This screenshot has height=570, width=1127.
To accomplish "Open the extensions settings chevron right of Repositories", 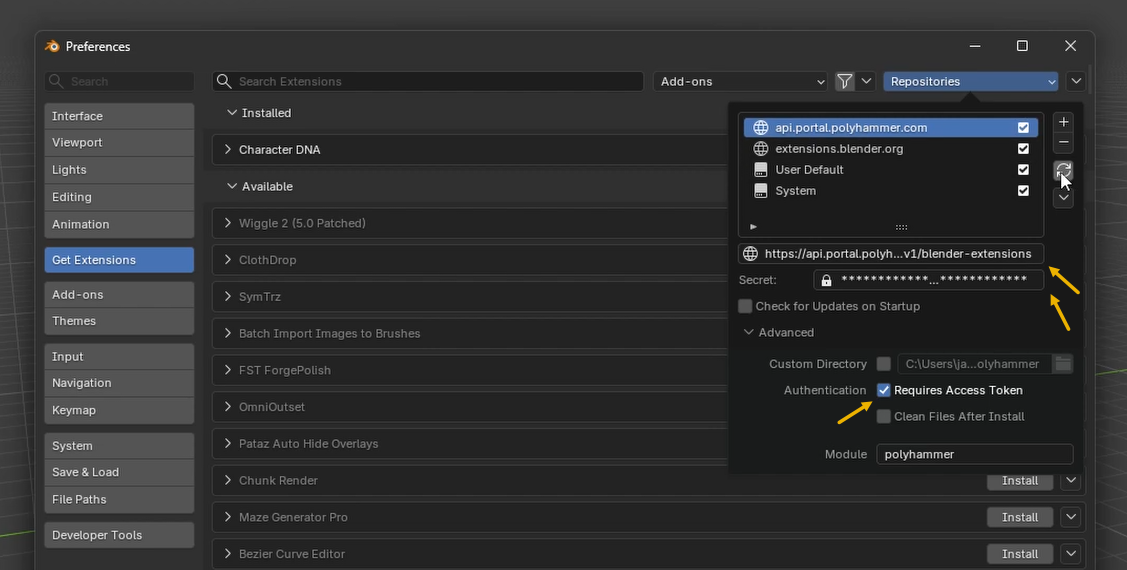I will 1076,81.
